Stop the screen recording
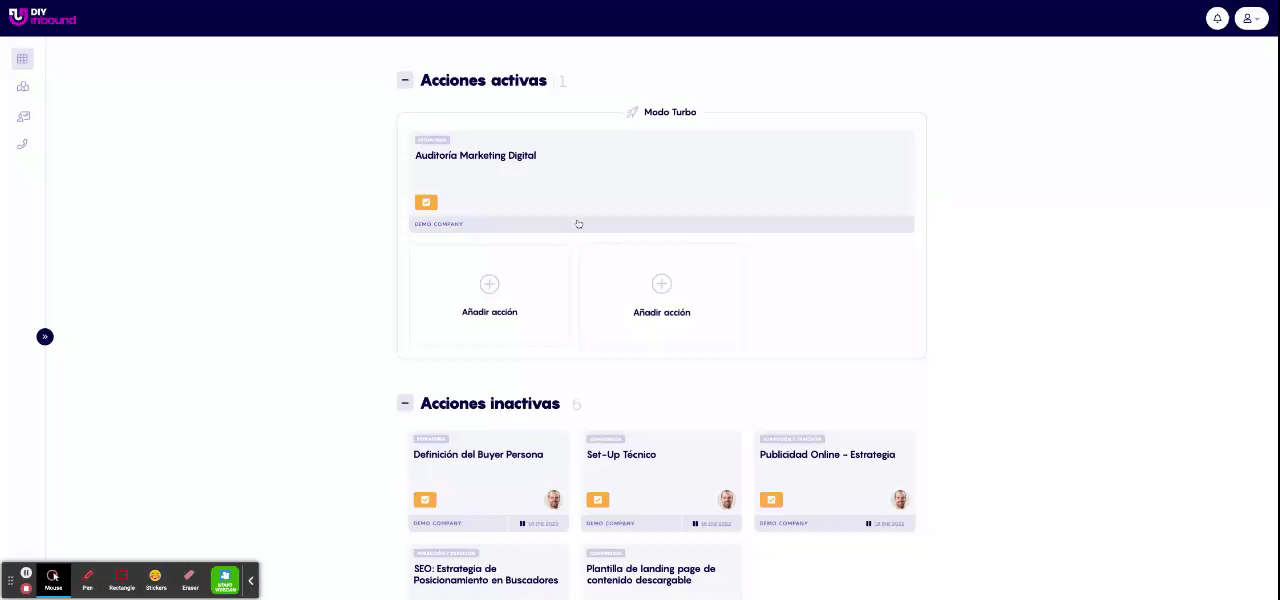Screen dimensions: 1280x600 (x=26, y=588)
